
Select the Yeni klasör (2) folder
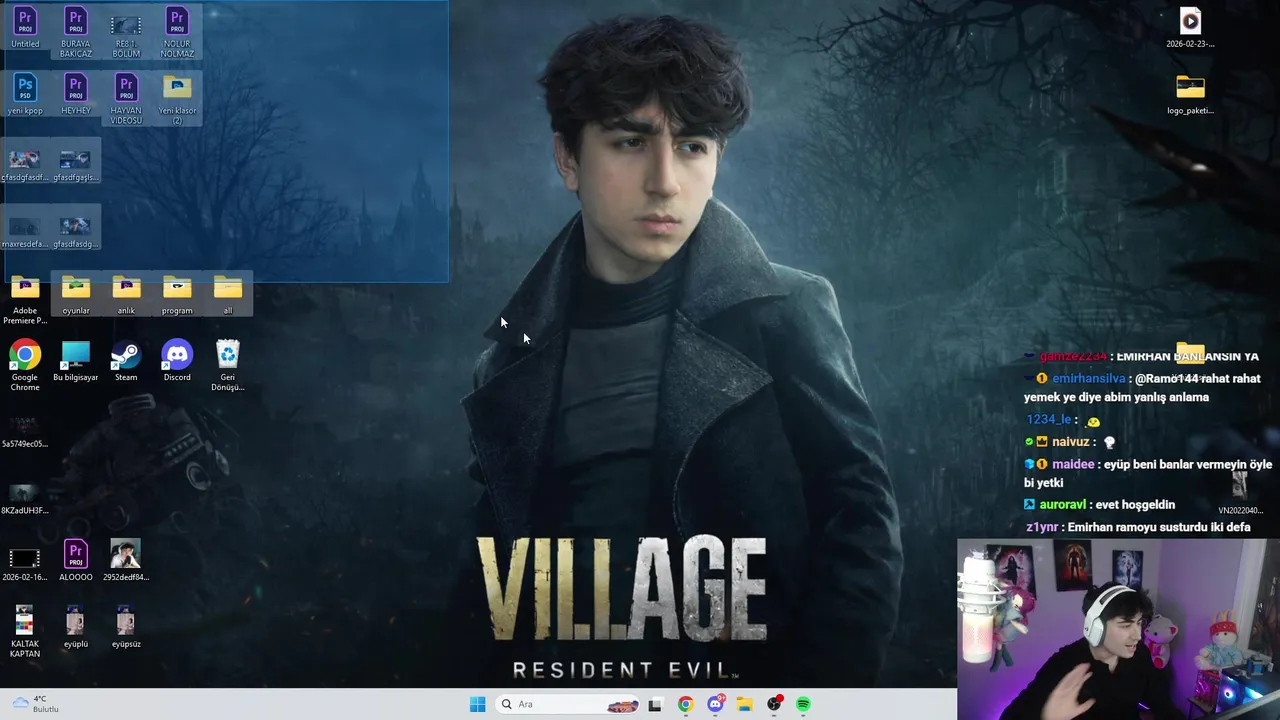click(177, 99)
